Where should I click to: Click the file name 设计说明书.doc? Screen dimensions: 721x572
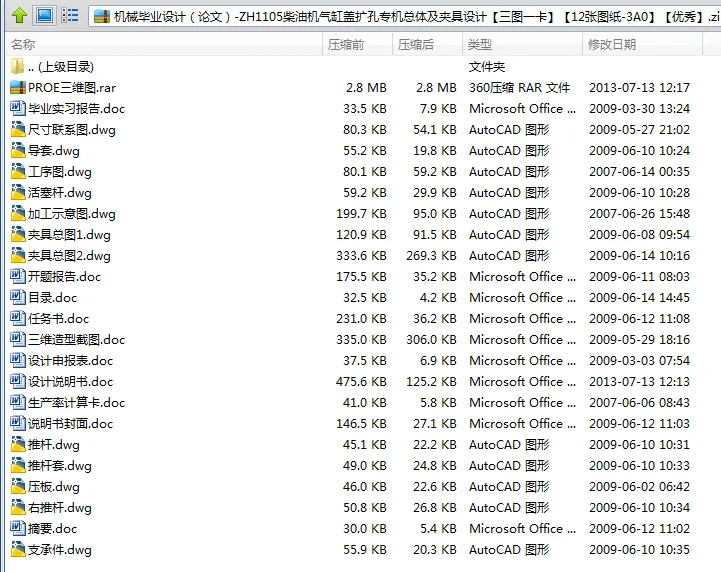tap(70, 382)
